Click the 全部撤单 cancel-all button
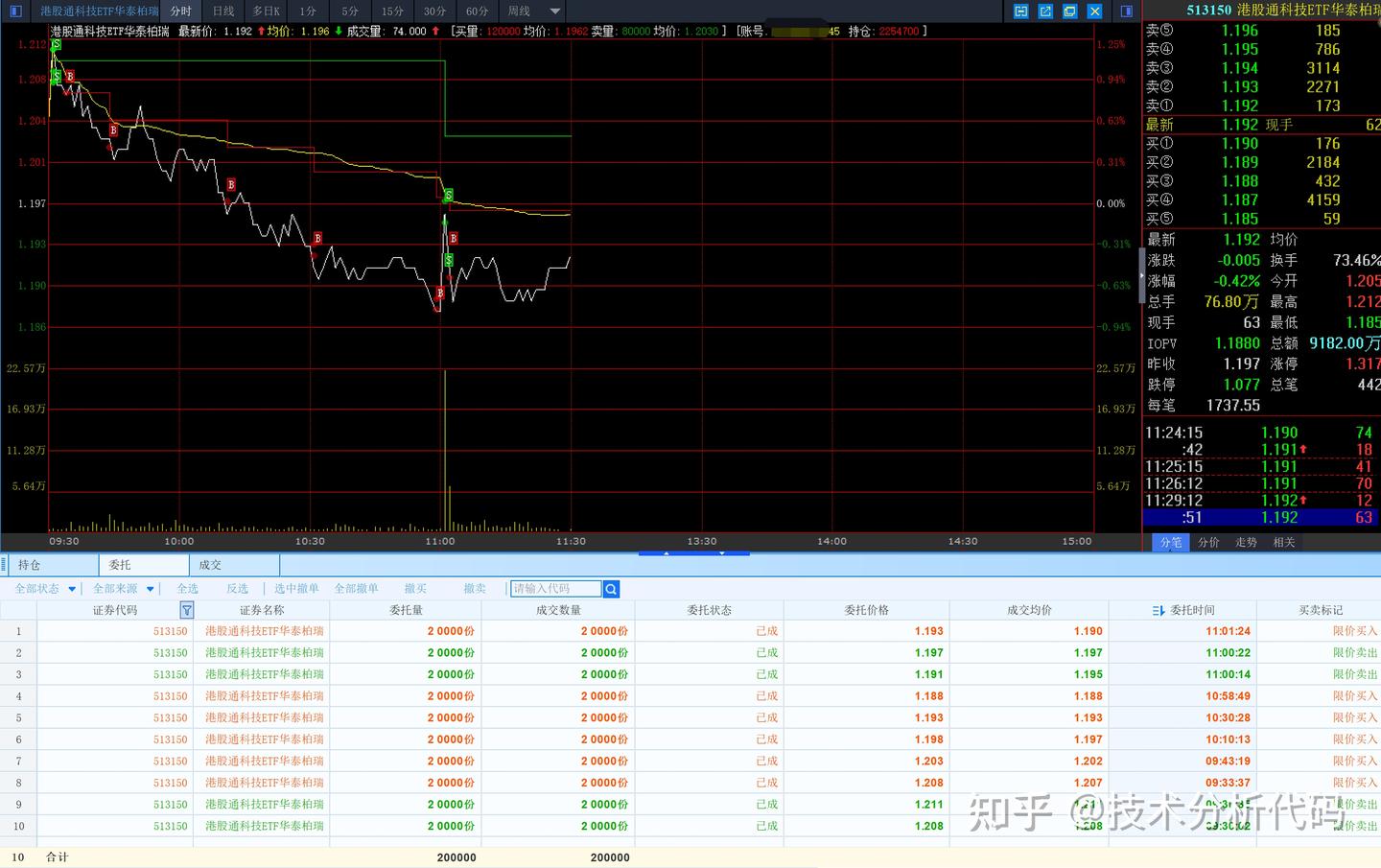1381x868 pixels. 356,589
